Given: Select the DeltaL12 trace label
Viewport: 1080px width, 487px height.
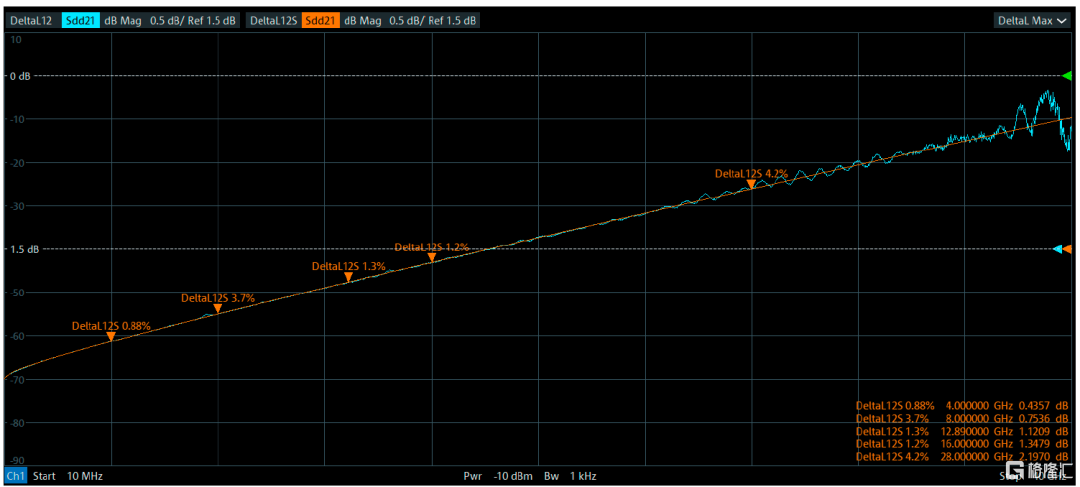Looking at the screenshot, I should click(x=31, y=20).
